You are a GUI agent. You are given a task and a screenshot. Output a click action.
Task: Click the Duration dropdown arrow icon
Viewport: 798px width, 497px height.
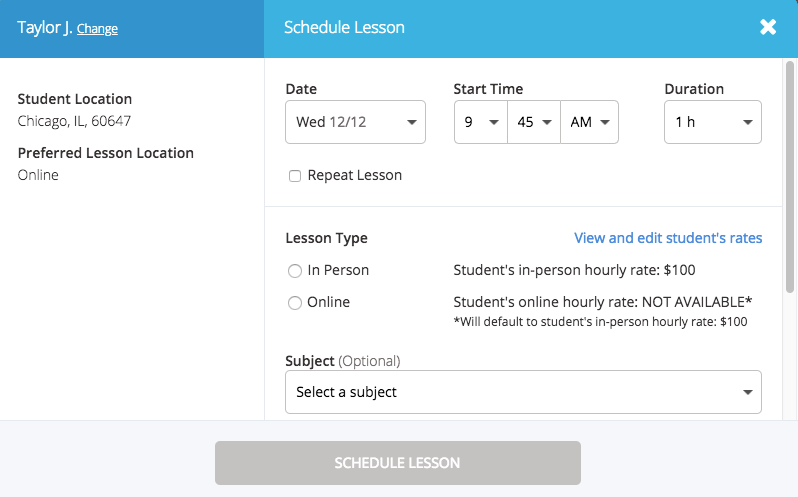[x=747, y=123]
